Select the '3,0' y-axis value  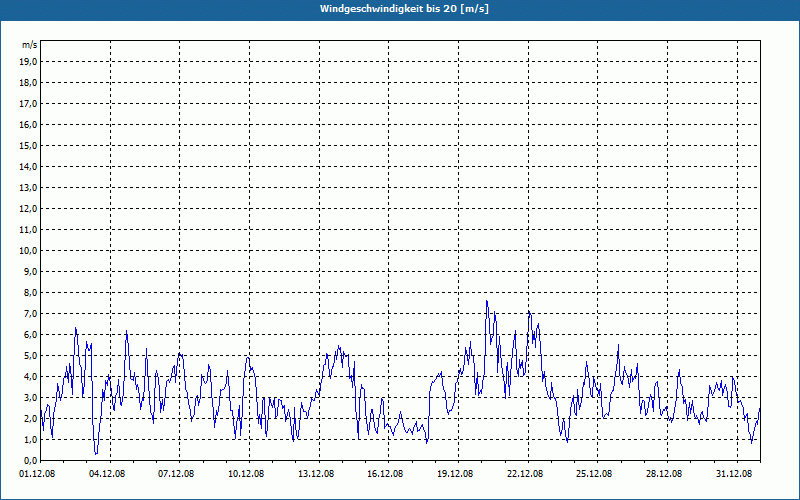(30, 397)
